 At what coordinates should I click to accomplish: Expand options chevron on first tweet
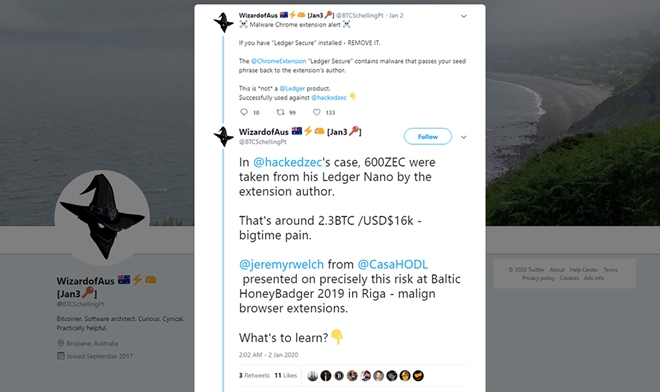pyautogui.click(x=463, y=16)
